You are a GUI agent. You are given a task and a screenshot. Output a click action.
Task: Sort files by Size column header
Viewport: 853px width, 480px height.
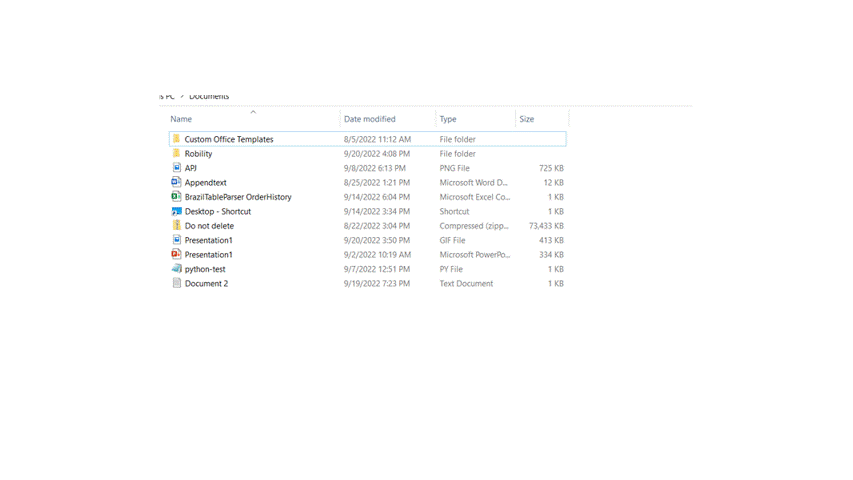coord(526,119)
